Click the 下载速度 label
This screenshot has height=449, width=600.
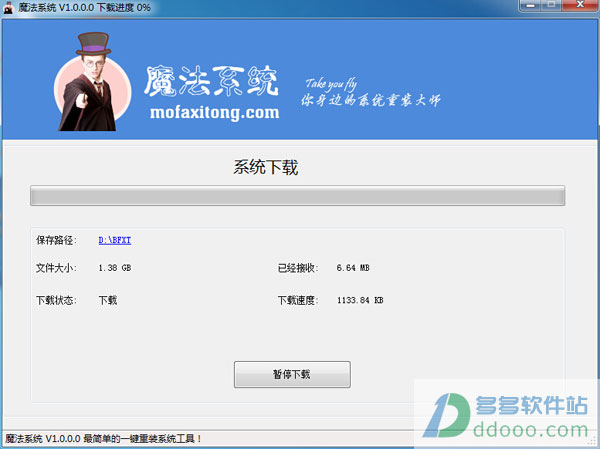point(298,300)
